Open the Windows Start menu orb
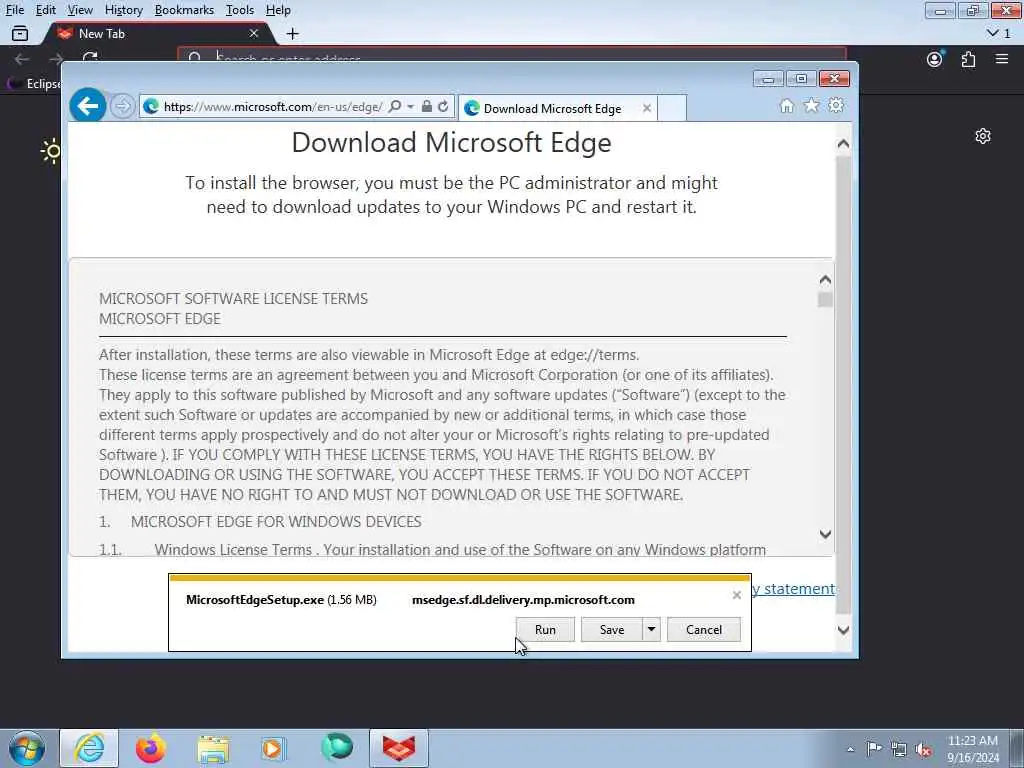Image resolution: width=1024 pixels, height=768 pixels. (27, 749)
